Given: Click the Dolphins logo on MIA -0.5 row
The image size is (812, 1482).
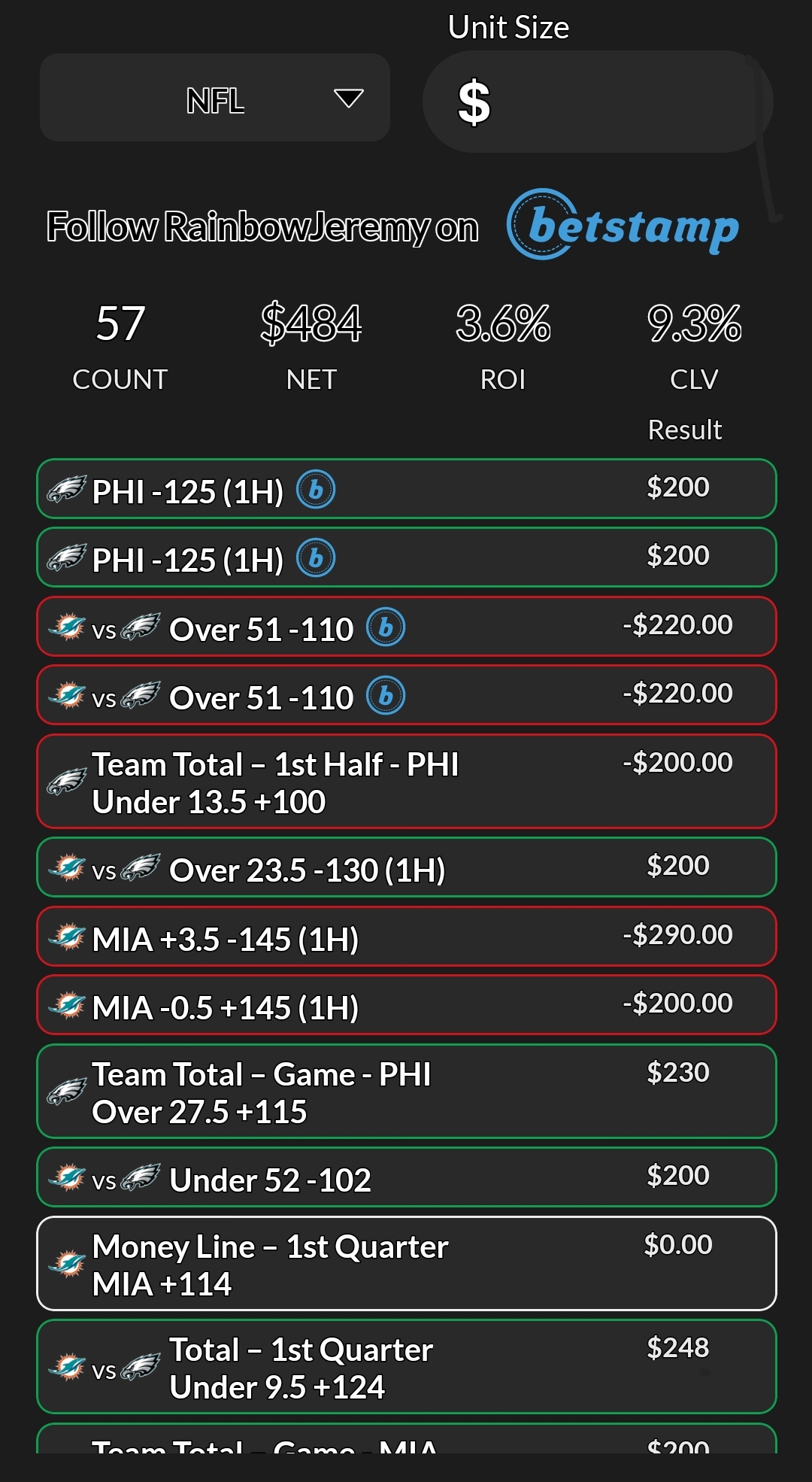Looking at the screenshot, I should click(x=67, y=1006).
